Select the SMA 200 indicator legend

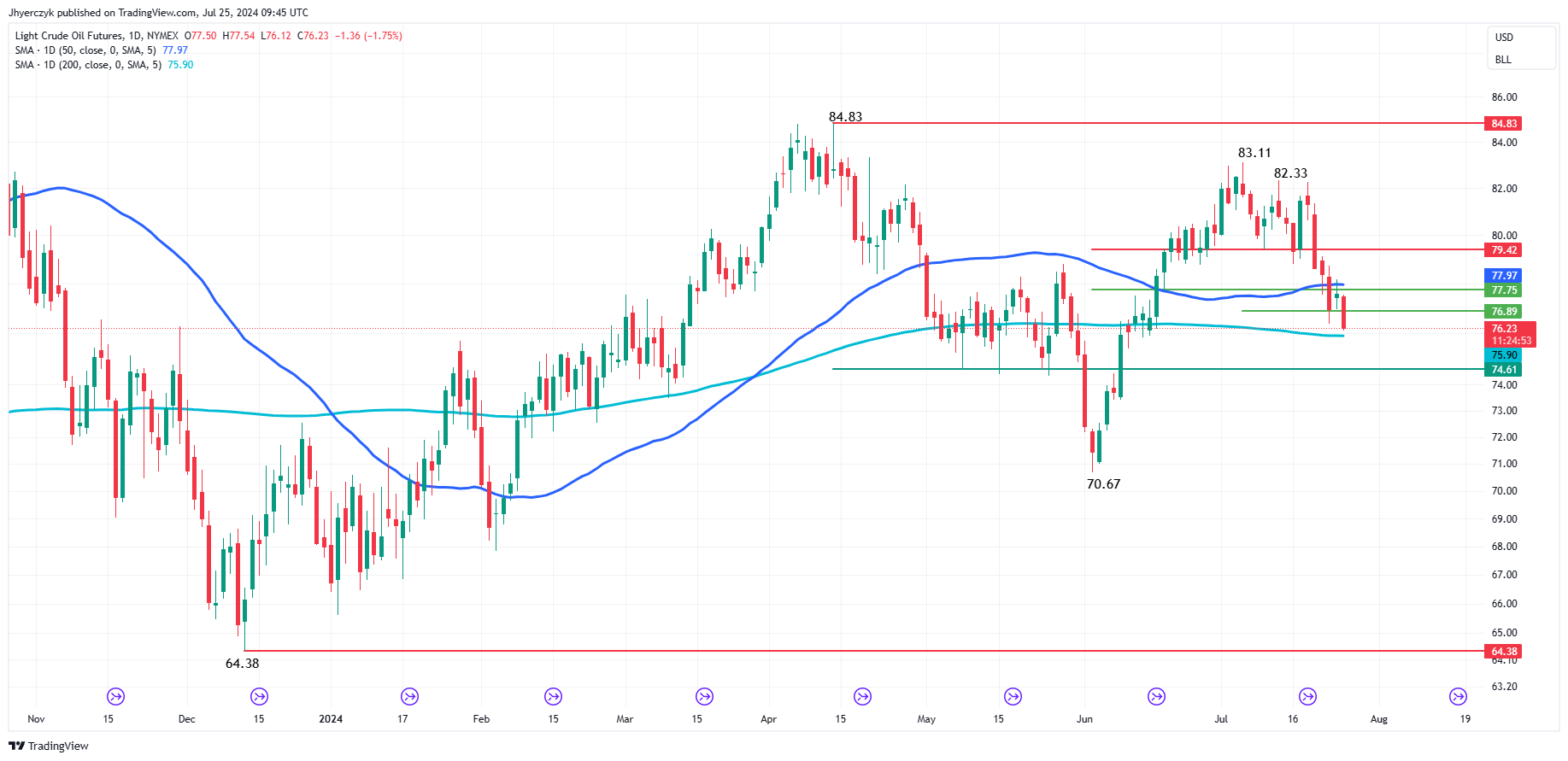[x=103, y=65]
